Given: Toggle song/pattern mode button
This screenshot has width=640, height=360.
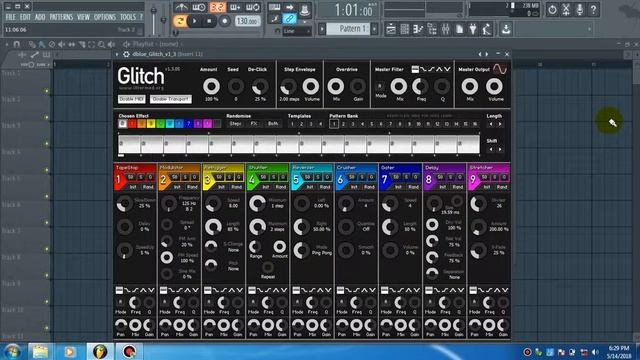Looking at the screenshot, I should coord(179,21).
